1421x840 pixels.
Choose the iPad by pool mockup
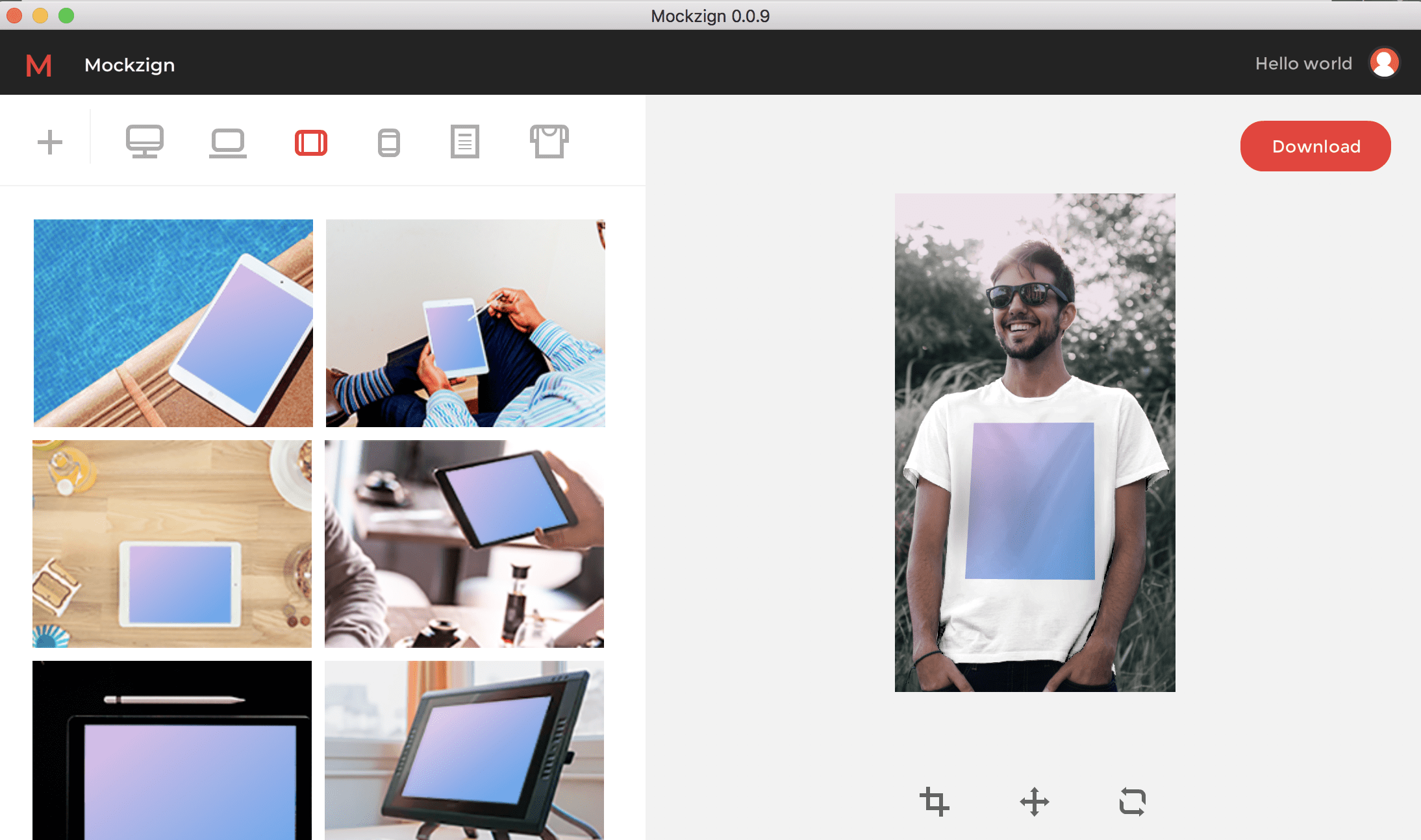[173, 323]
